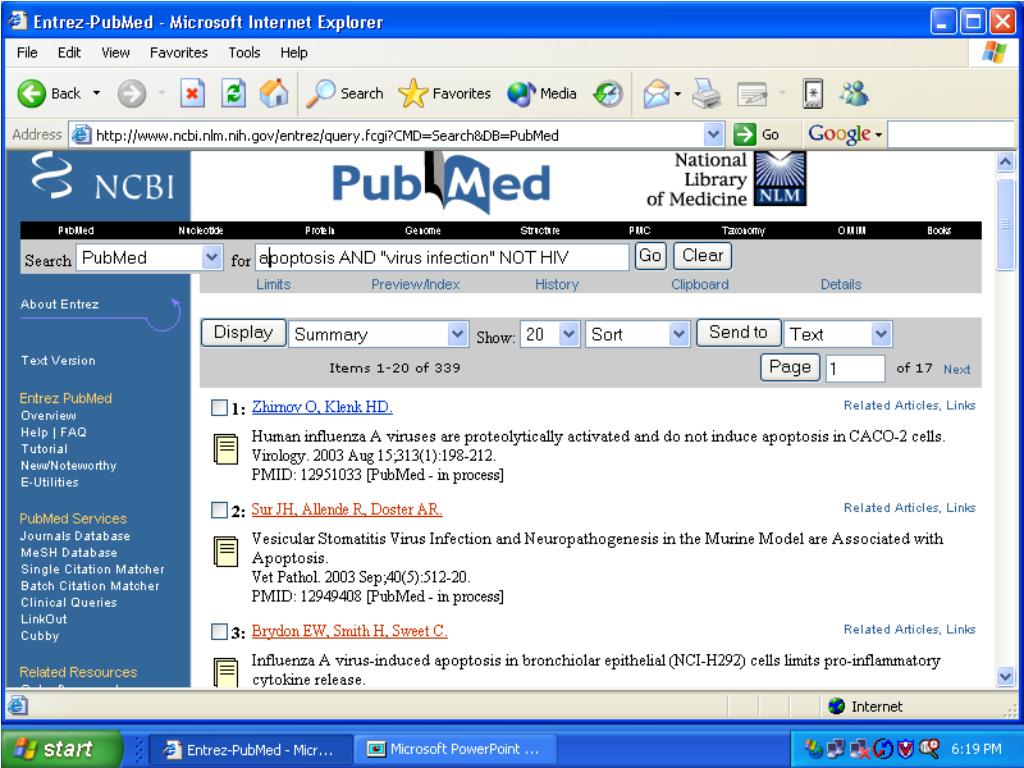The width and height of the screenshot is (1024, 768).
Task: Click the vertical scrollbar down arrow
Action: (x=1006, y=677)
